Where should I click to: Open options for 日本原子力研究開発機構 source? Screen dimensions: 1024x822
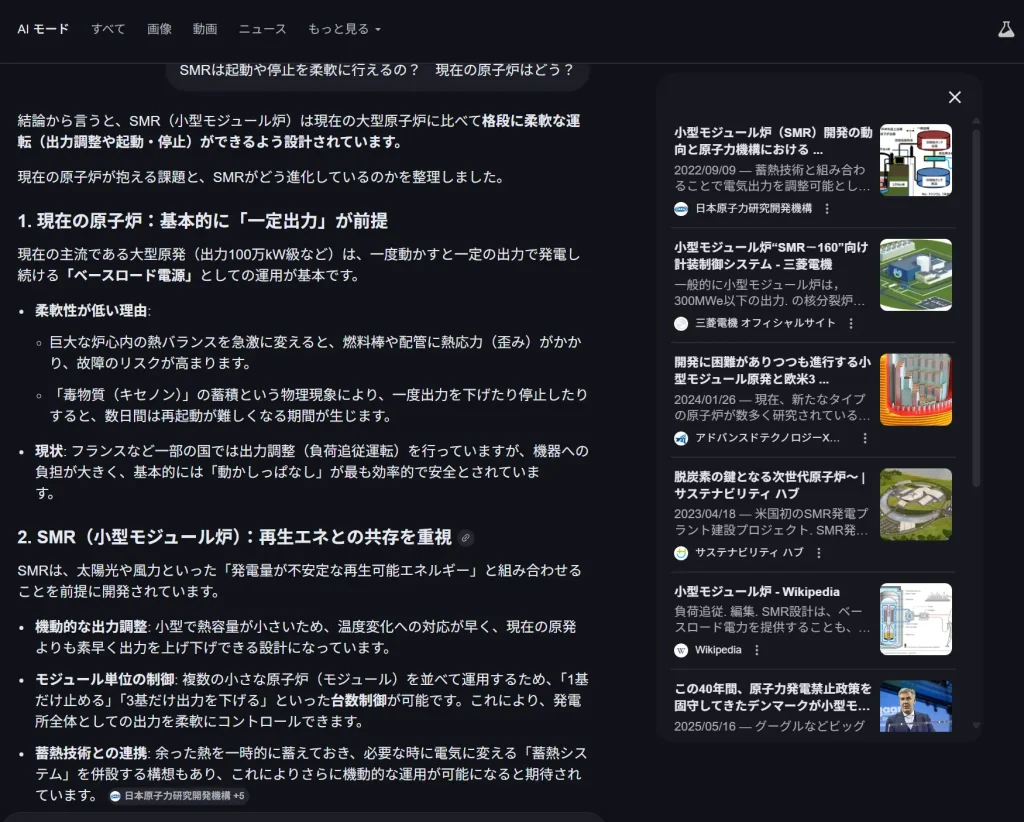point(827,209)
